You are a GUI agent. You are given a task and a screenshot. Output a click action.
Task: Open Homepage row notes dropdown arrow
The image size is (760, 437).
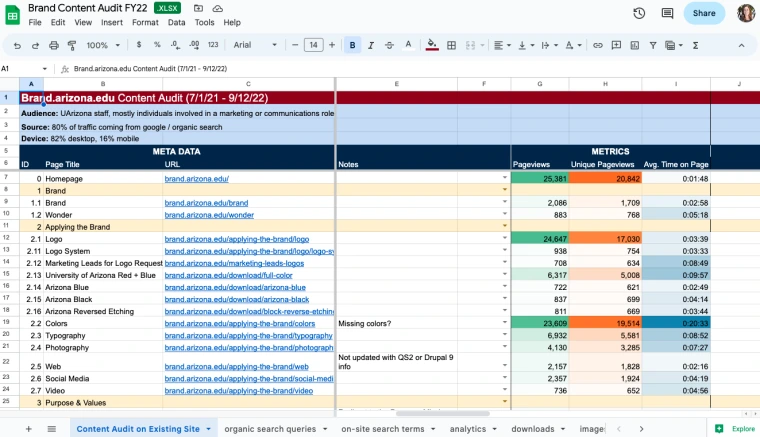(505, 178)
